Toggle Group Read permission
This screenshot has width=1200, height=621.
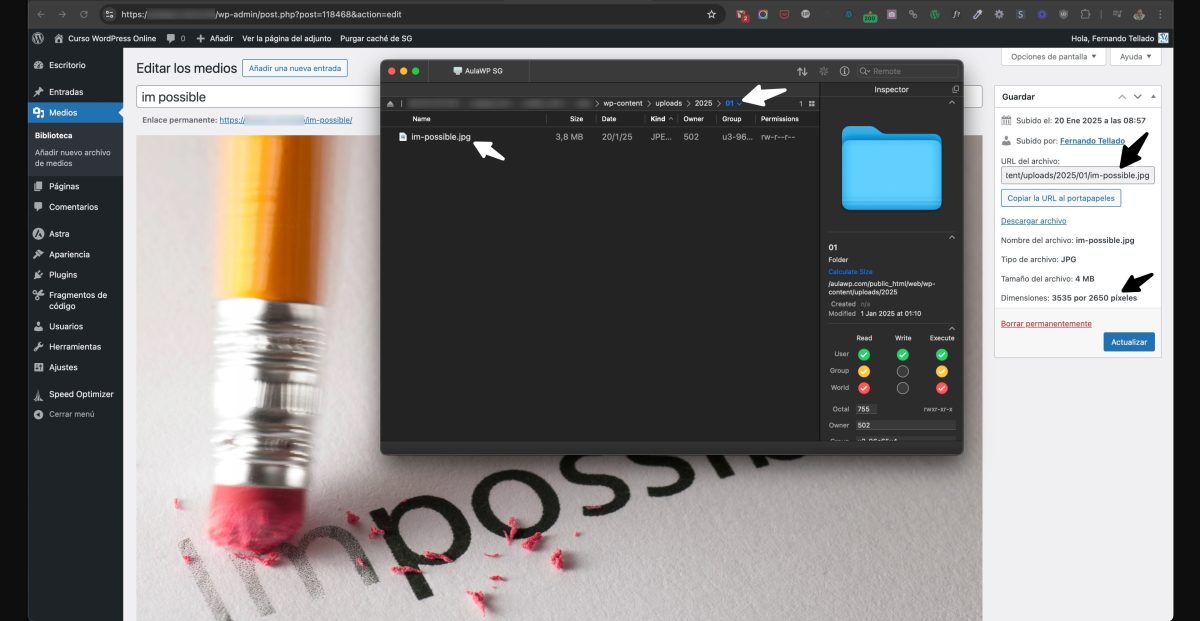click(864, 371)
